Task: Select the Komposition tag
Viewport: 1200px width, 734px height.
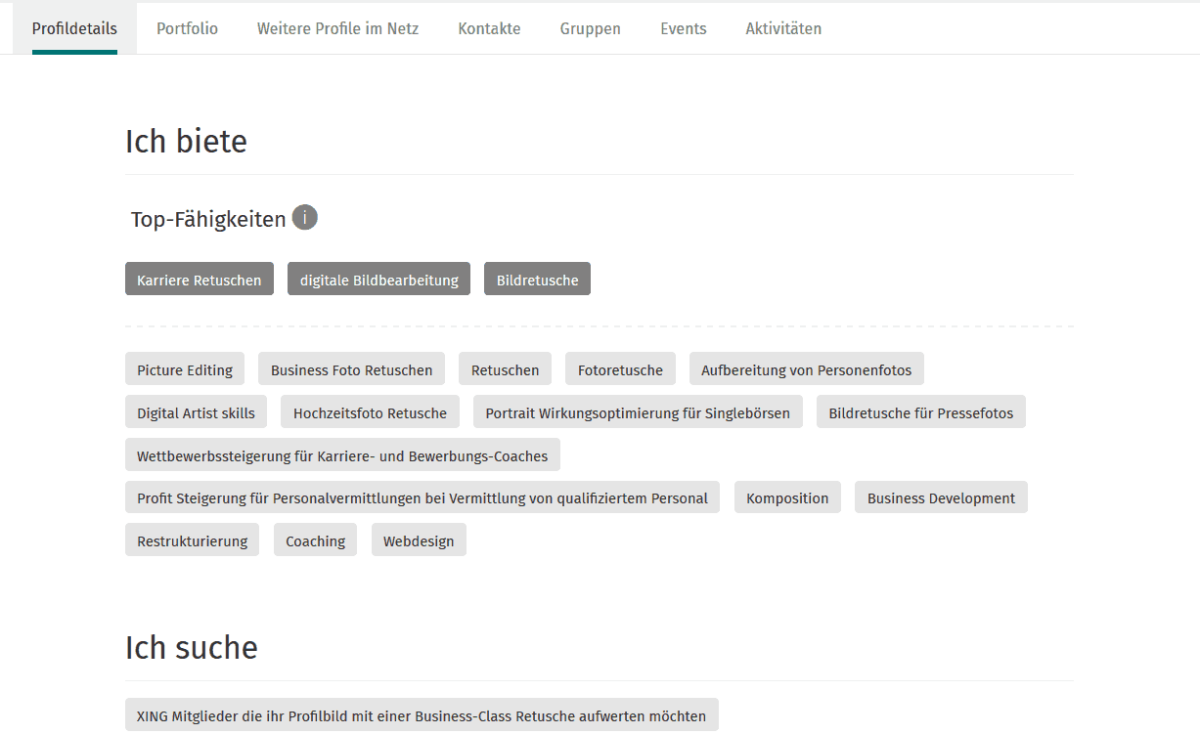Action: pos(787,497)
